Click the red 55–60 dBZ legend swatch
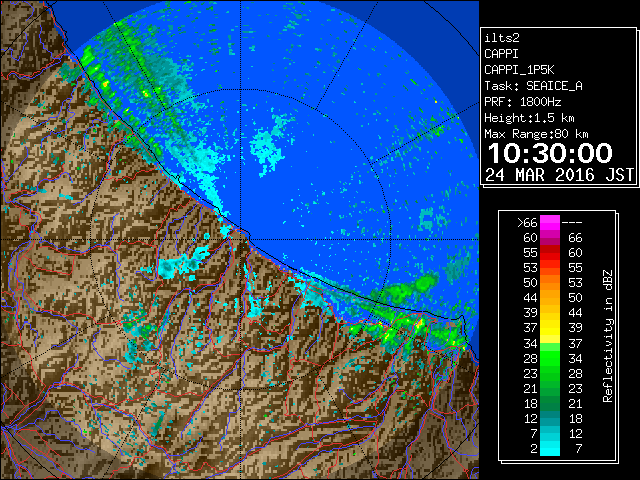Screen dimensions: 640x480 pyautogui.click(x=550, y=253)
